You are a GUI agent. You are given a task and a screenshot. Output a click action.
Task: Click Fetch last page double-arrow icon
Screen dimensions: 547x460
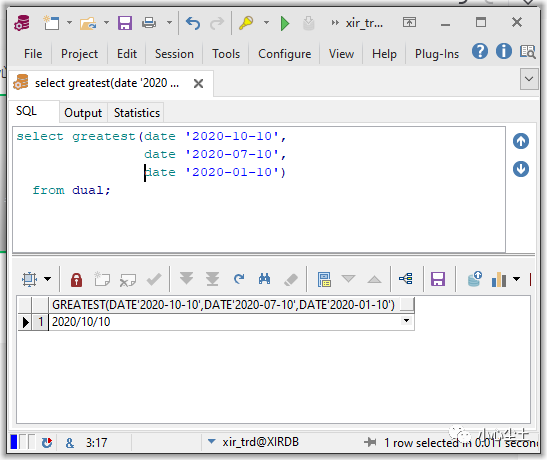click(212, 279)
